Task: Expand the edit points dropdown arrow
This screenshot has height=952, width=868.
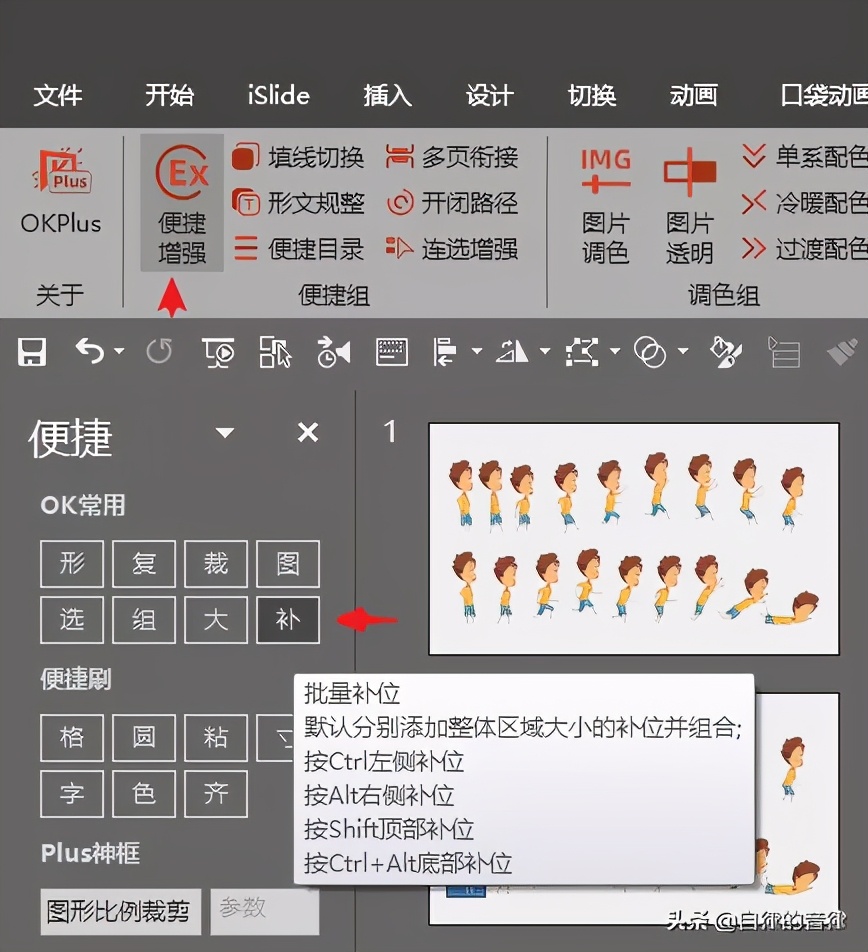Action: pyautogui.click(x=615, y=351)
